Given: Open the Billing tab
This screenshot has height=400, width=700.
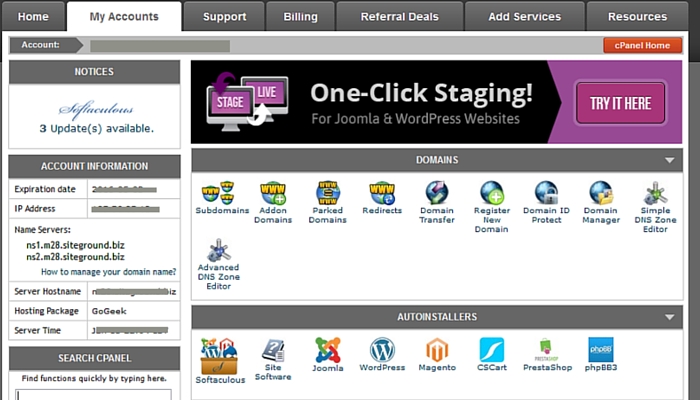Looking at the screenshot, I should 300,17.
